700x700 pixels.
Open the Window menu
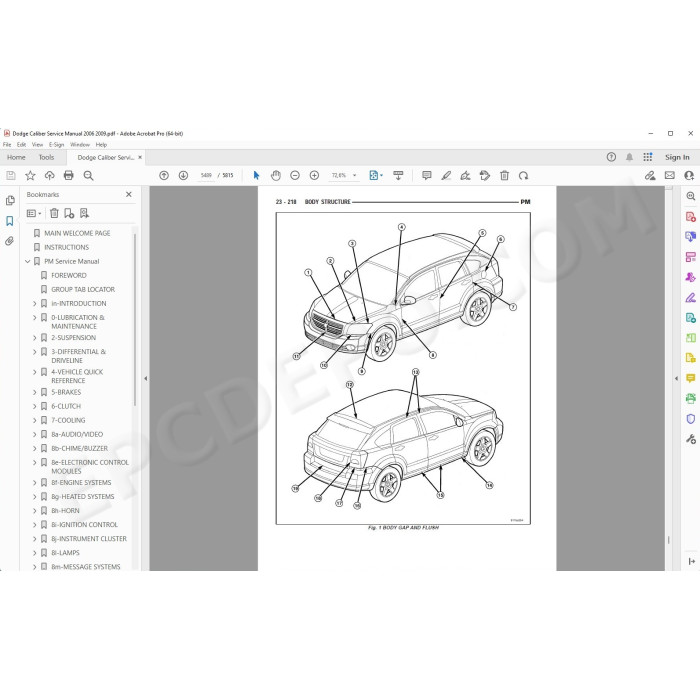pos(80,145)
